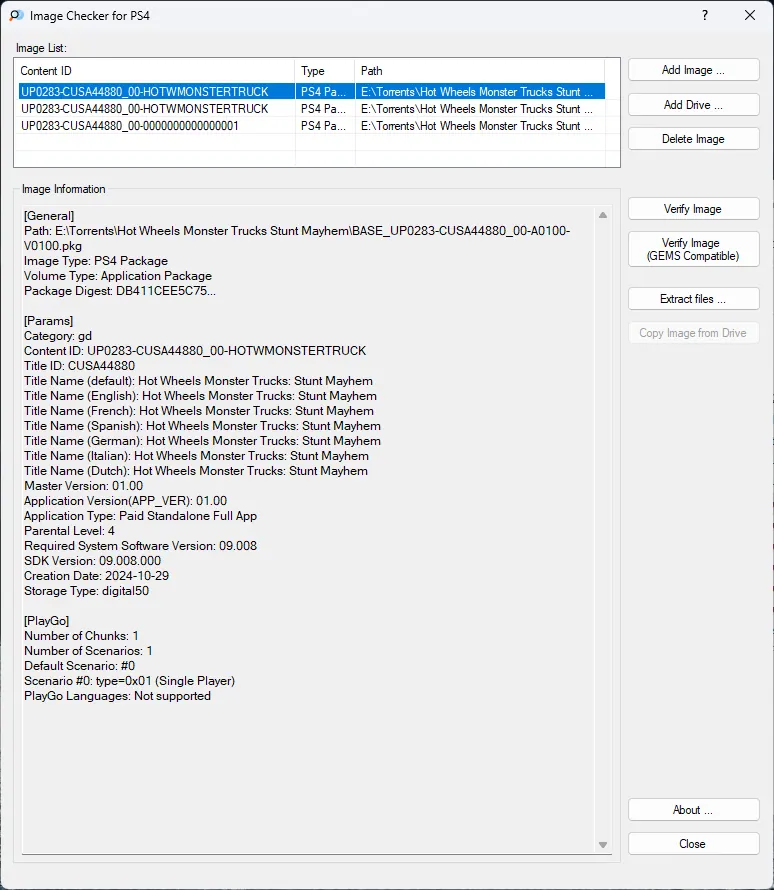Viewport: 774px width, 890px height.
Task: Click the Application Version(APP_VER) line
Action: click(125, 501)
